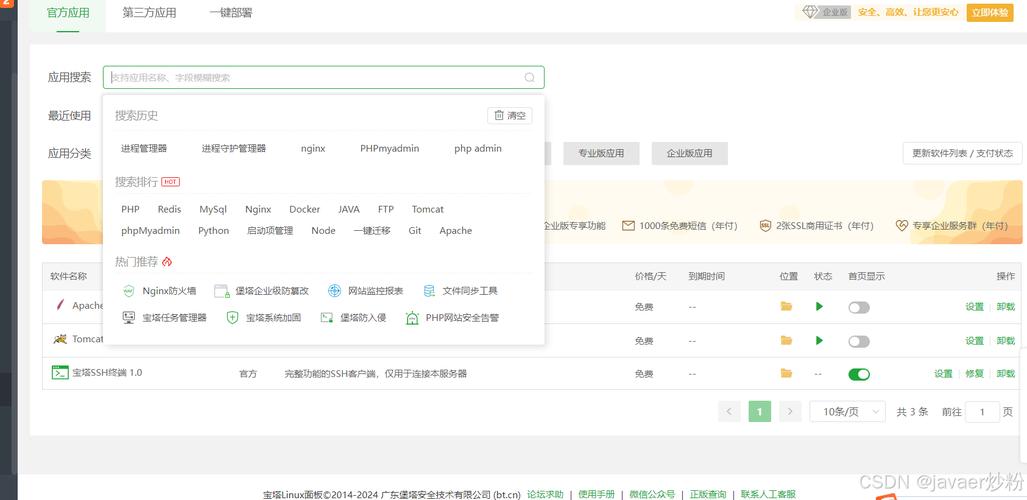Open 设置 for Tomcat row
This screenshot has width=1027, height=500.
coord(974,341)
